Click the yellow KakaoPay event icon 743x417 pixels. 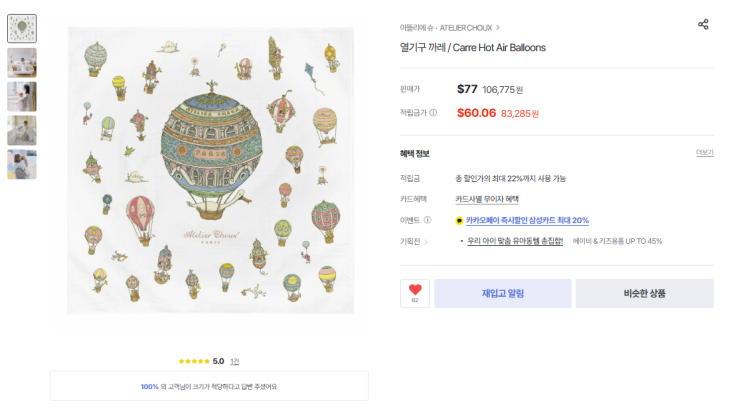tap(459, 220)
